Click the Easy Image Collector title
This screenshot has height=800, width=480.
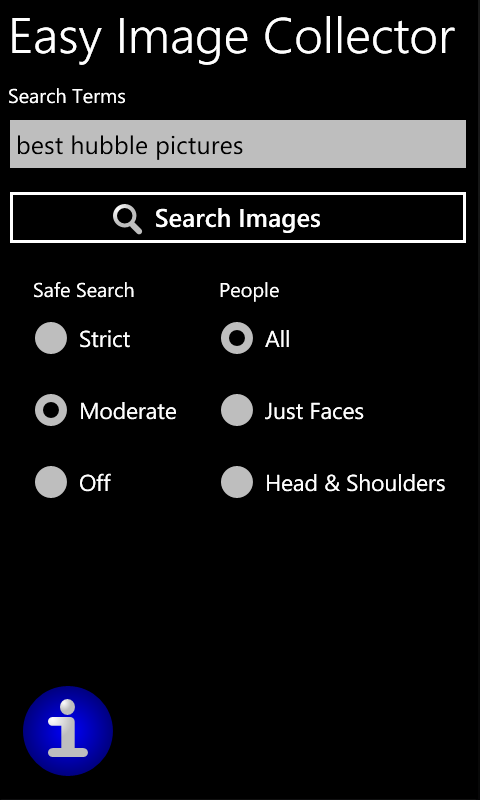tap(232, 38)
